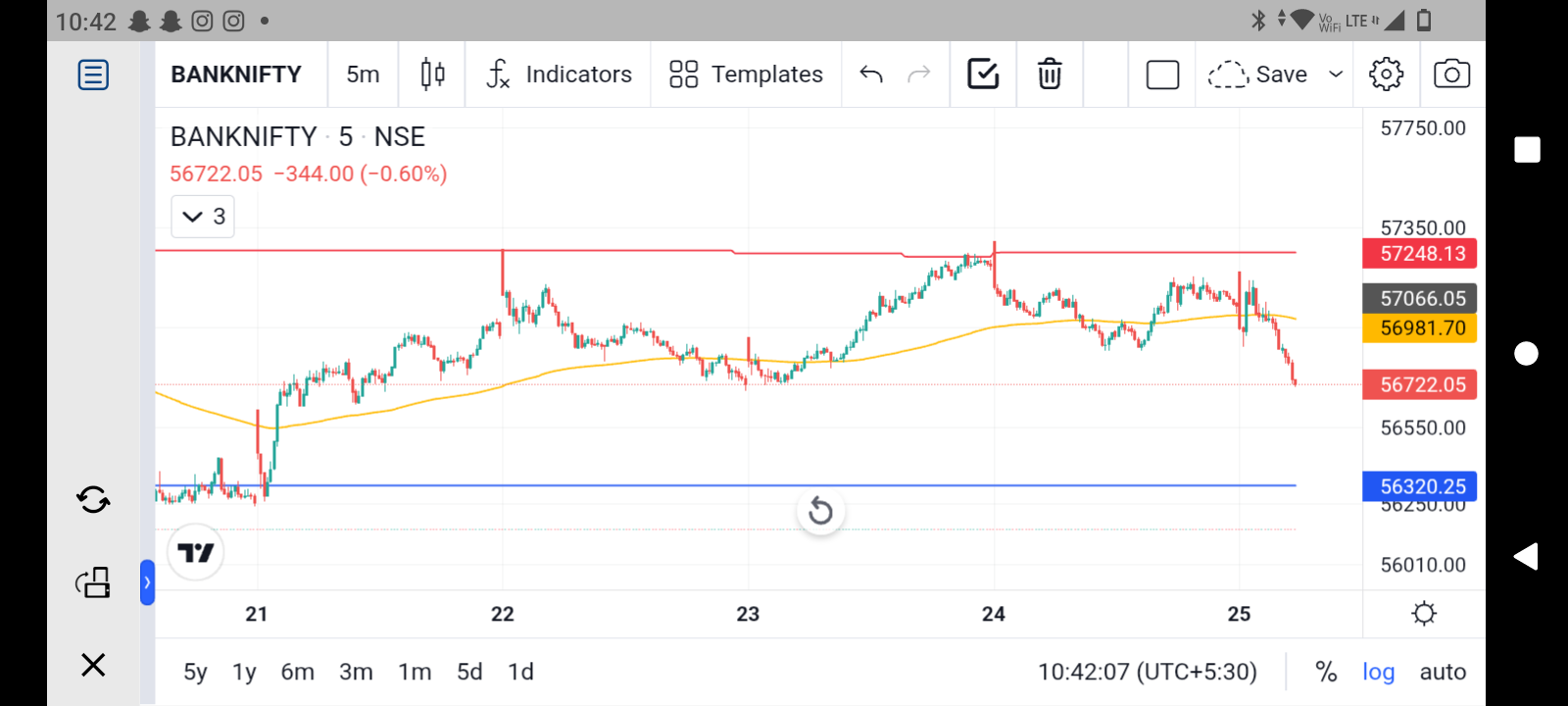This screenshot has height=706, width=1568.
Task: Open indicator Templates
Action: click(x=746, y=75)
